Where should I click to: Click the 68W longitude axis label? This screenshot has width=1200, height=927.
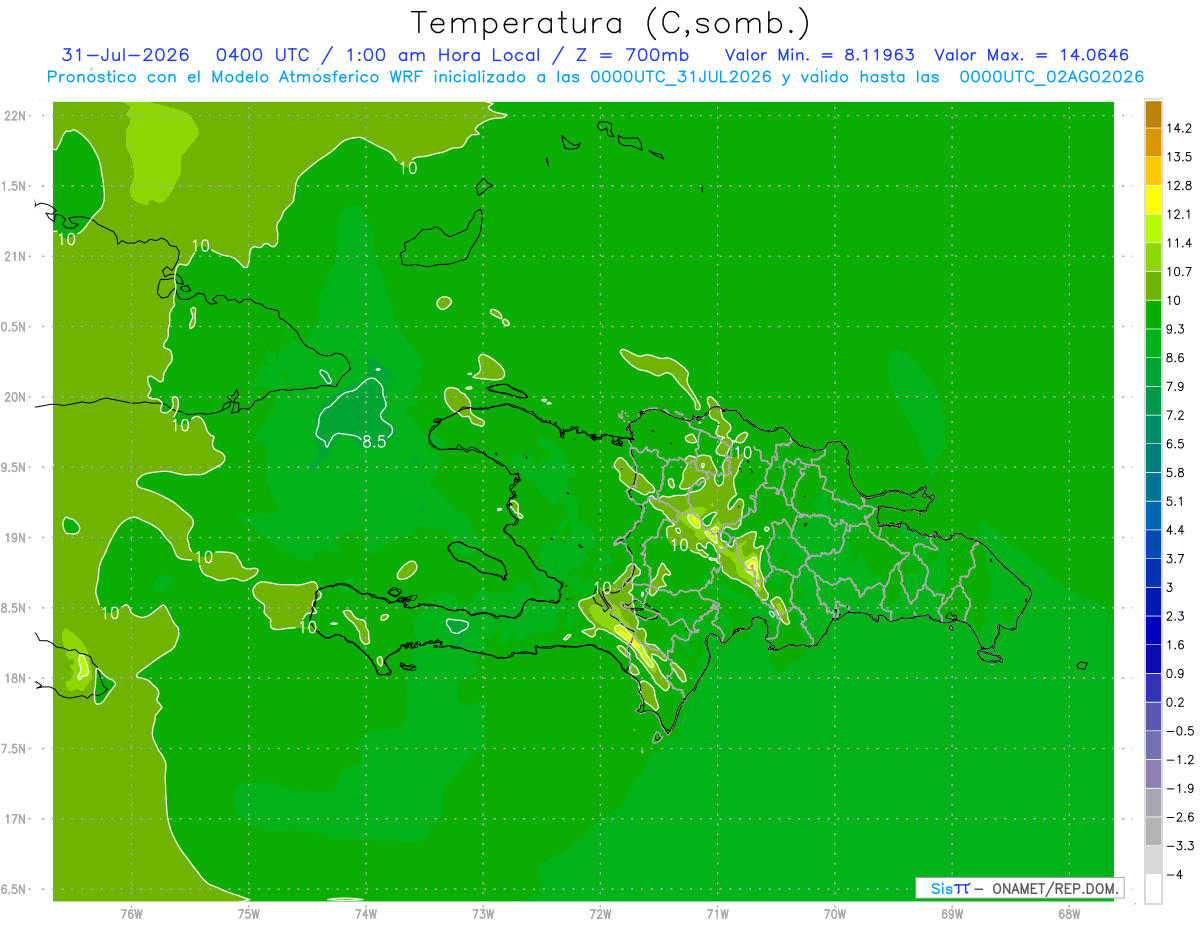click(x=1069, y=913)
